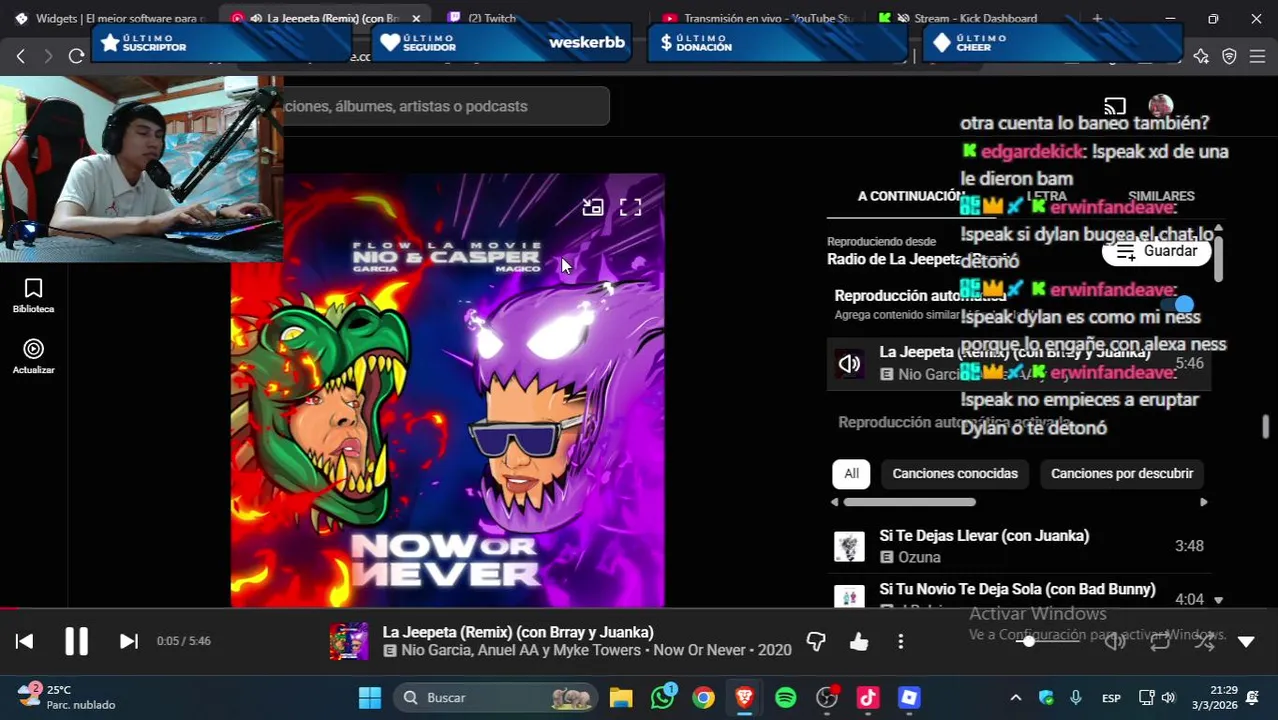Switch to the Twitch browser tab
1278x720 pixels.
tap(492, 18)
